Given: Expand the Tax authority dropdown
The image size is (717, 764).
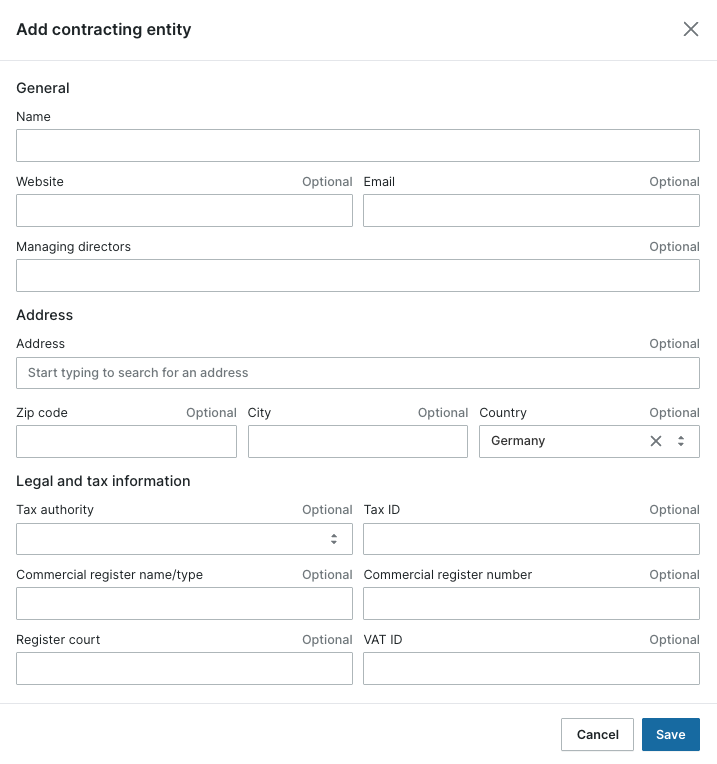Looking at the screenshot, I should tap(334, 539).
